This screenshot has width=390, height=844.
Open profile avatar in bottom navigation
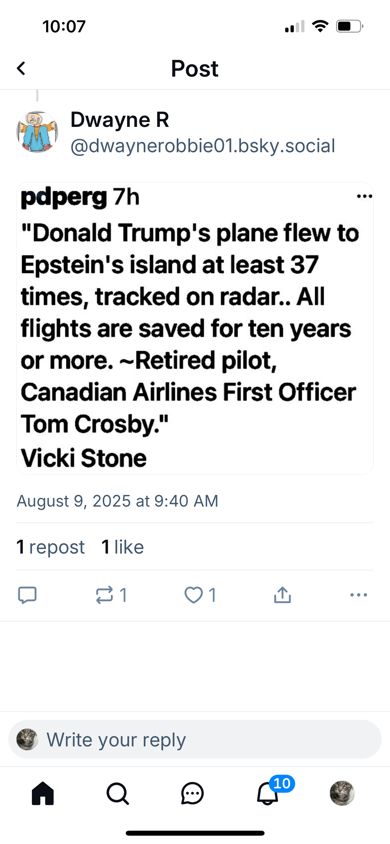342,793
